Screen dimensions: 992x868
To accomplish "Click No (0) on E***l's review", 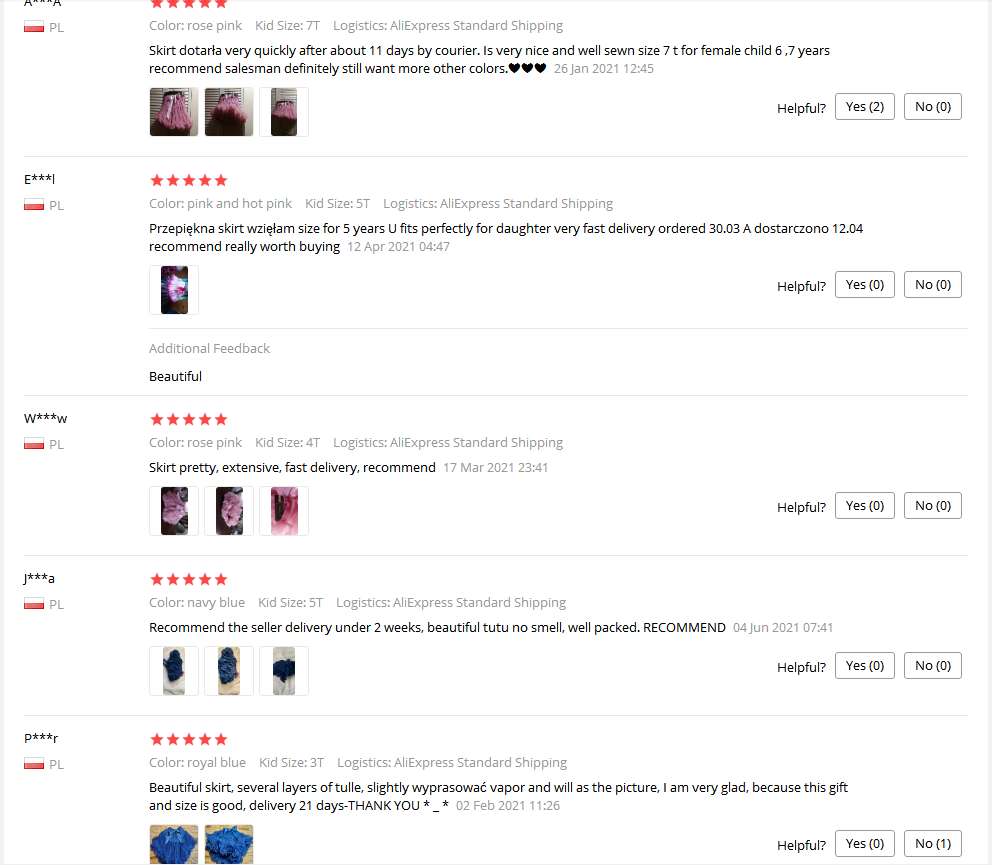I will (x=933, y=285).
